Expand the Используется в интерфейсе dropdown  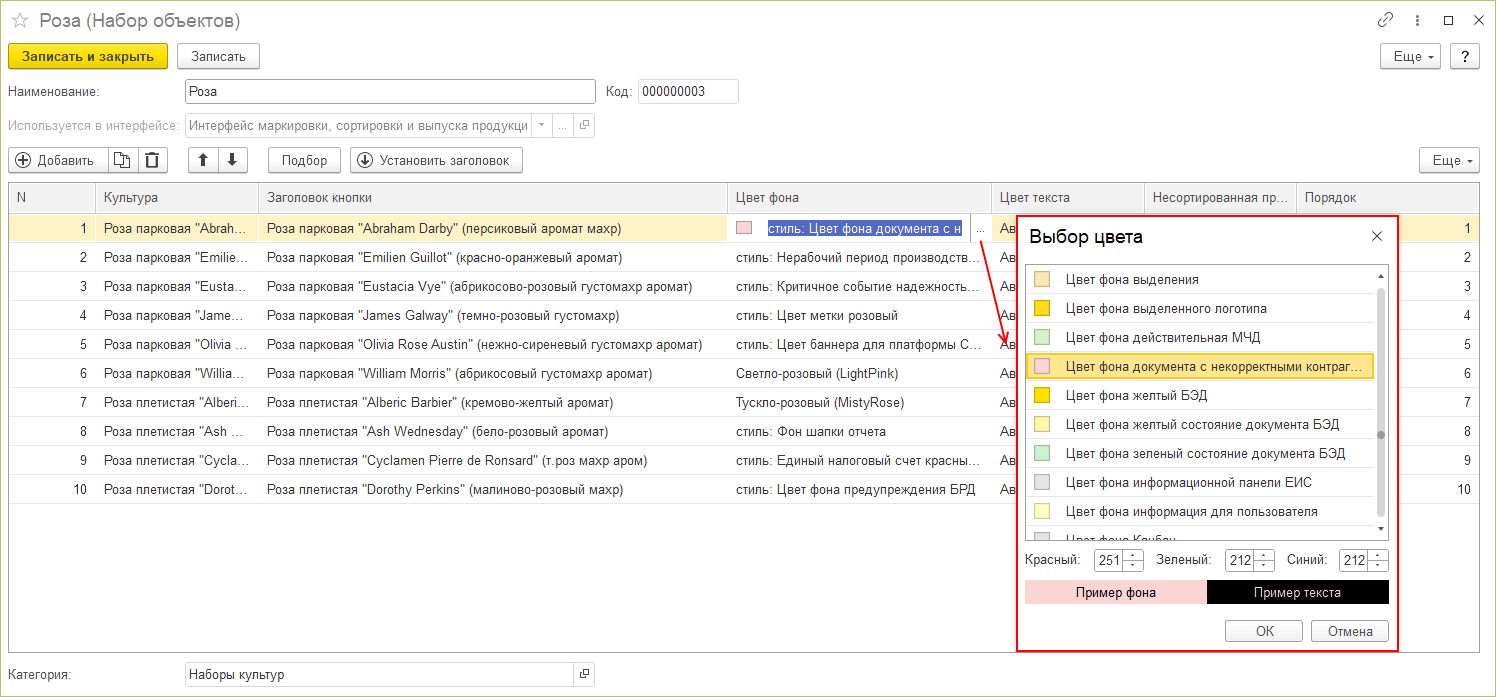(541, 126)
